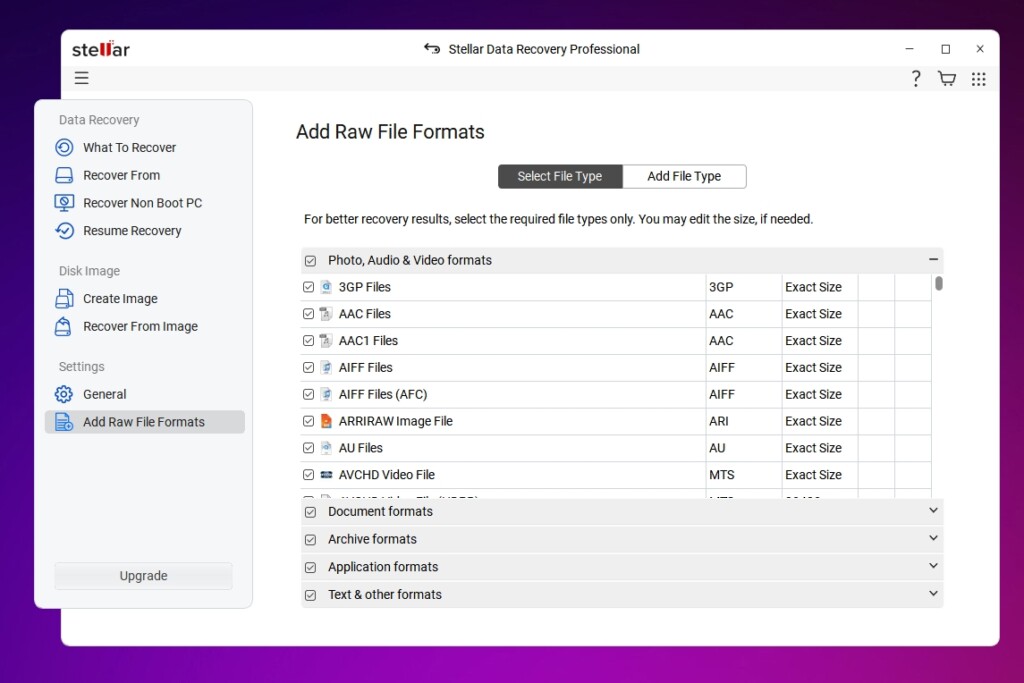Screen dimensions: 1024x683
Task: Click the Recover From Image icon
Action: point(63,326)
